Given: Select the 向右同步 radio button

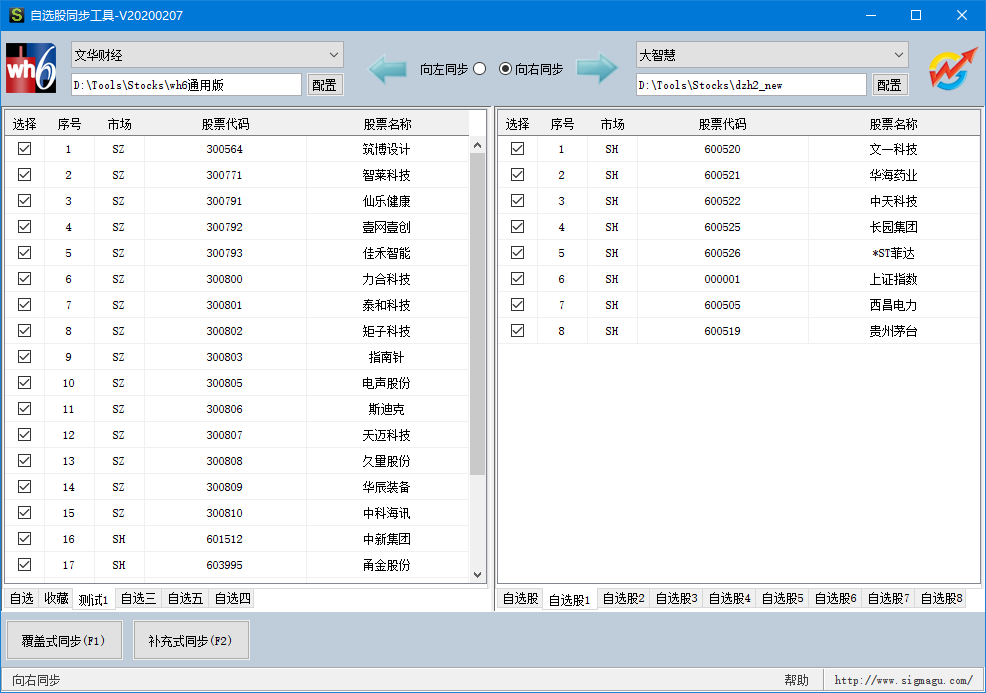Looking at the screenshot, I should (505, 69).
